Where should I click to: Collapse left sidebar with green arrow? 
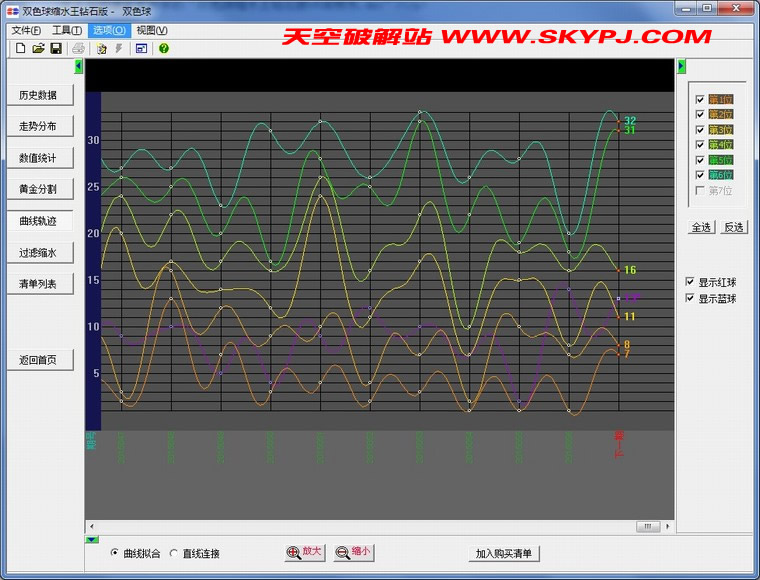(x=79, y=66)
